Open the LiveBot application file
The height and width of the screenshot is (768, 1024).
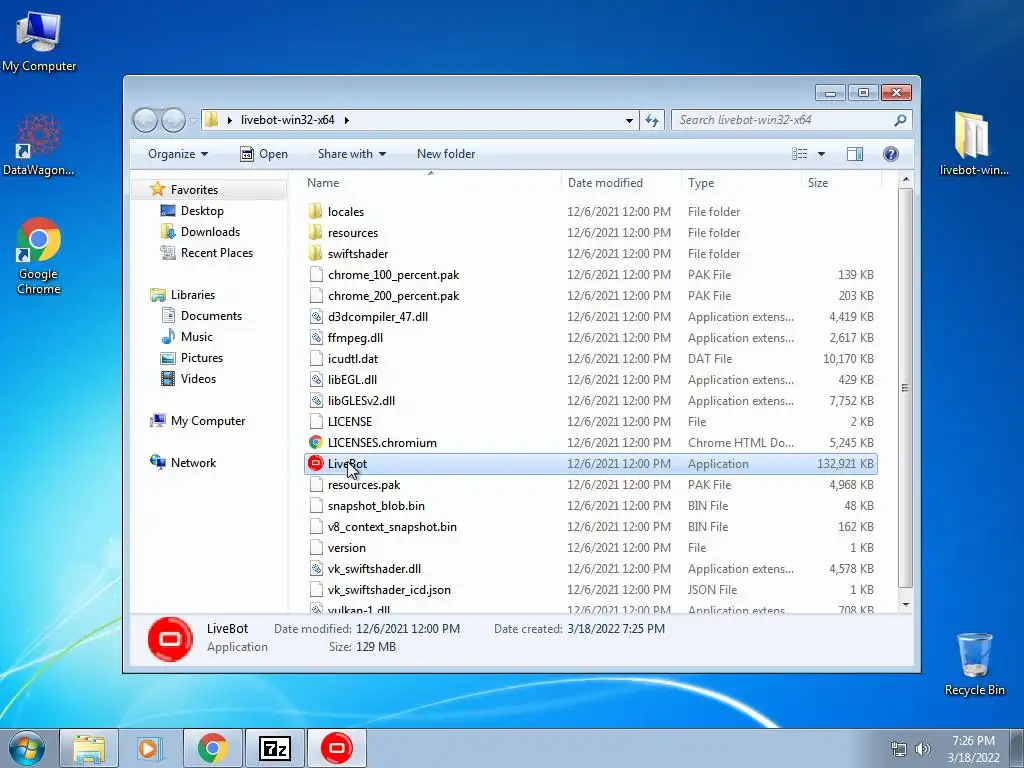[590, 464]
